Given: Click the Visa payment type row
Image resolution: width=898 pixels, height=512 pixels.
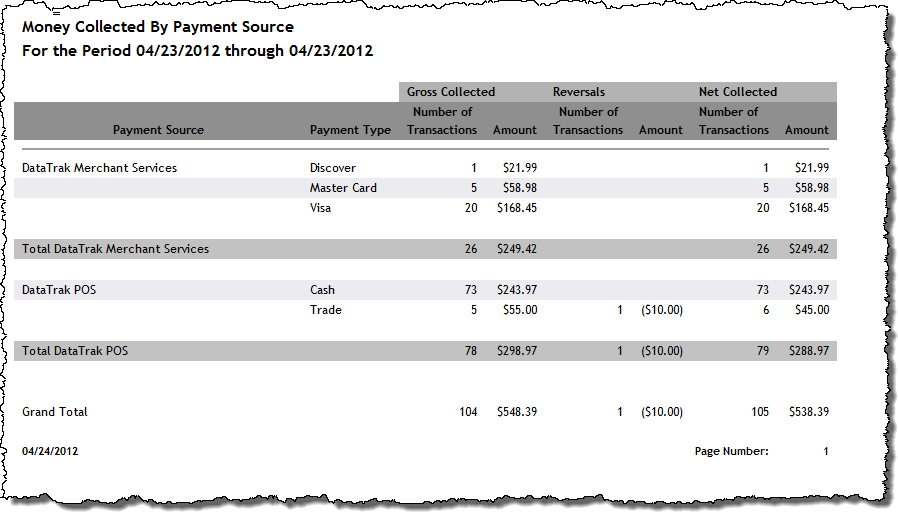Looking at the screenshot, I should (425, 208).
